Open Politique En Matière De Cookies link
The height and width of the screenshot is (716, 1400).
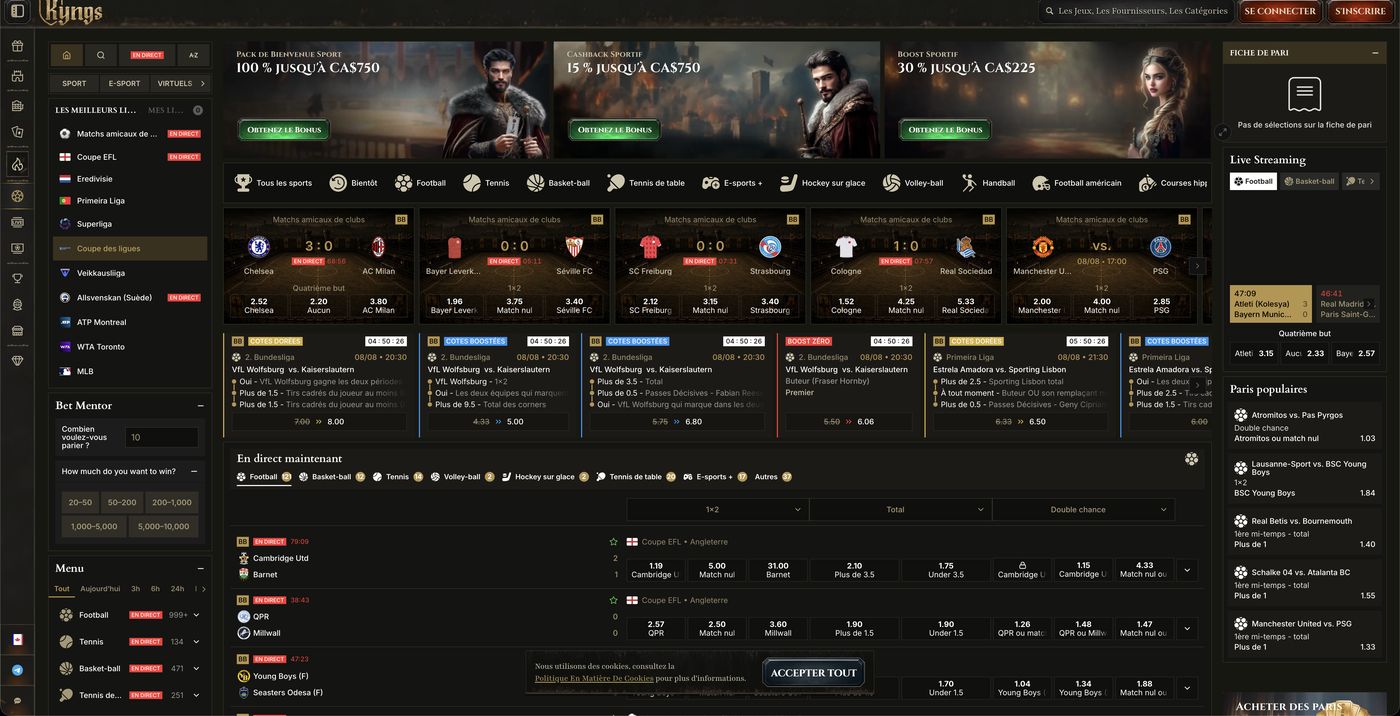pyautogui.click(x=594, y=678)
